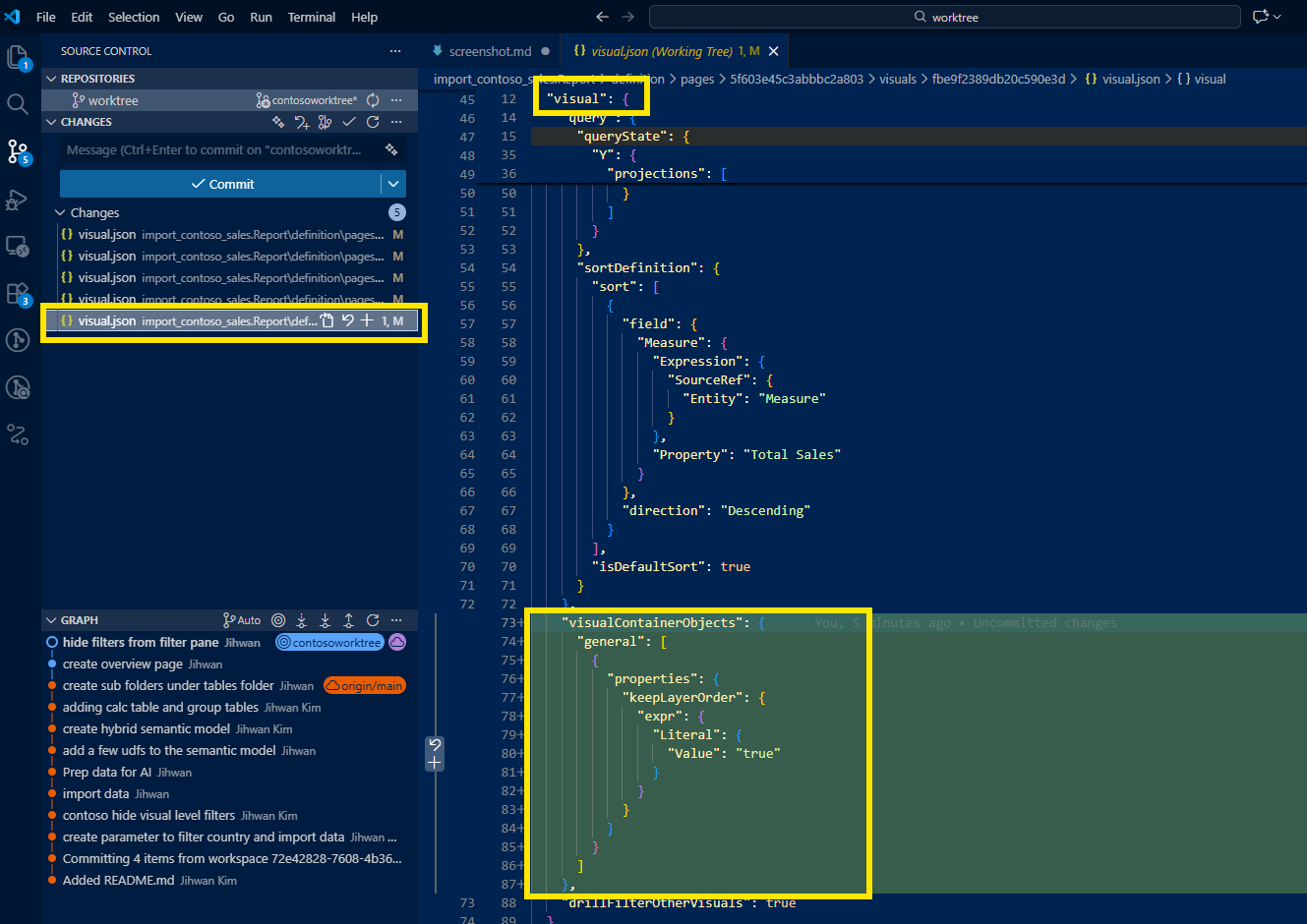Image resolution: width=1307 pixels, height=924 pixels.
Task: Open the Go menu
Action: pyautogui.click(x=226, y=17)
